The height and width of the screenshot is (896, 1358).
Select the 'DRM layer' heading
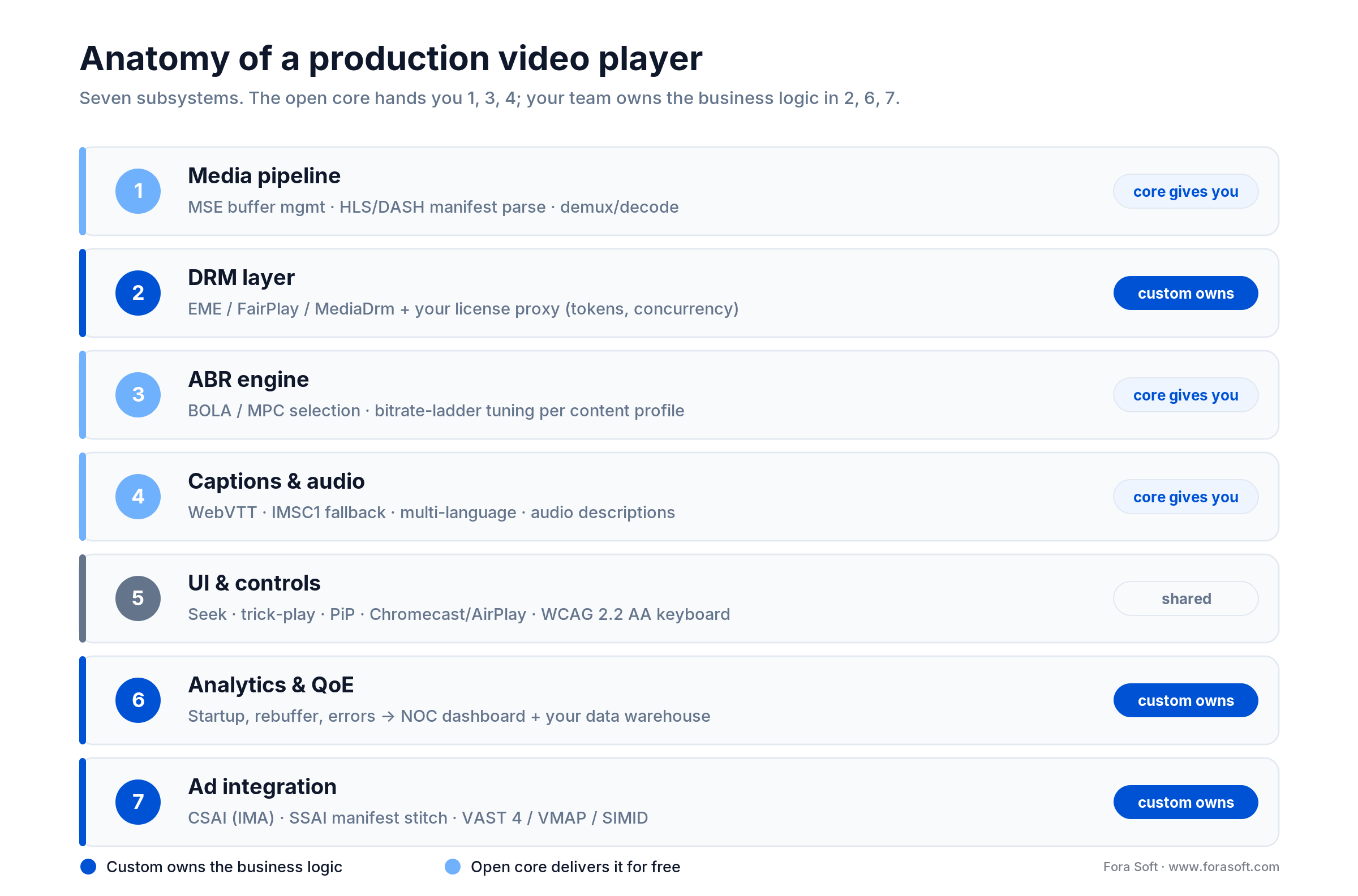(241, 278)
